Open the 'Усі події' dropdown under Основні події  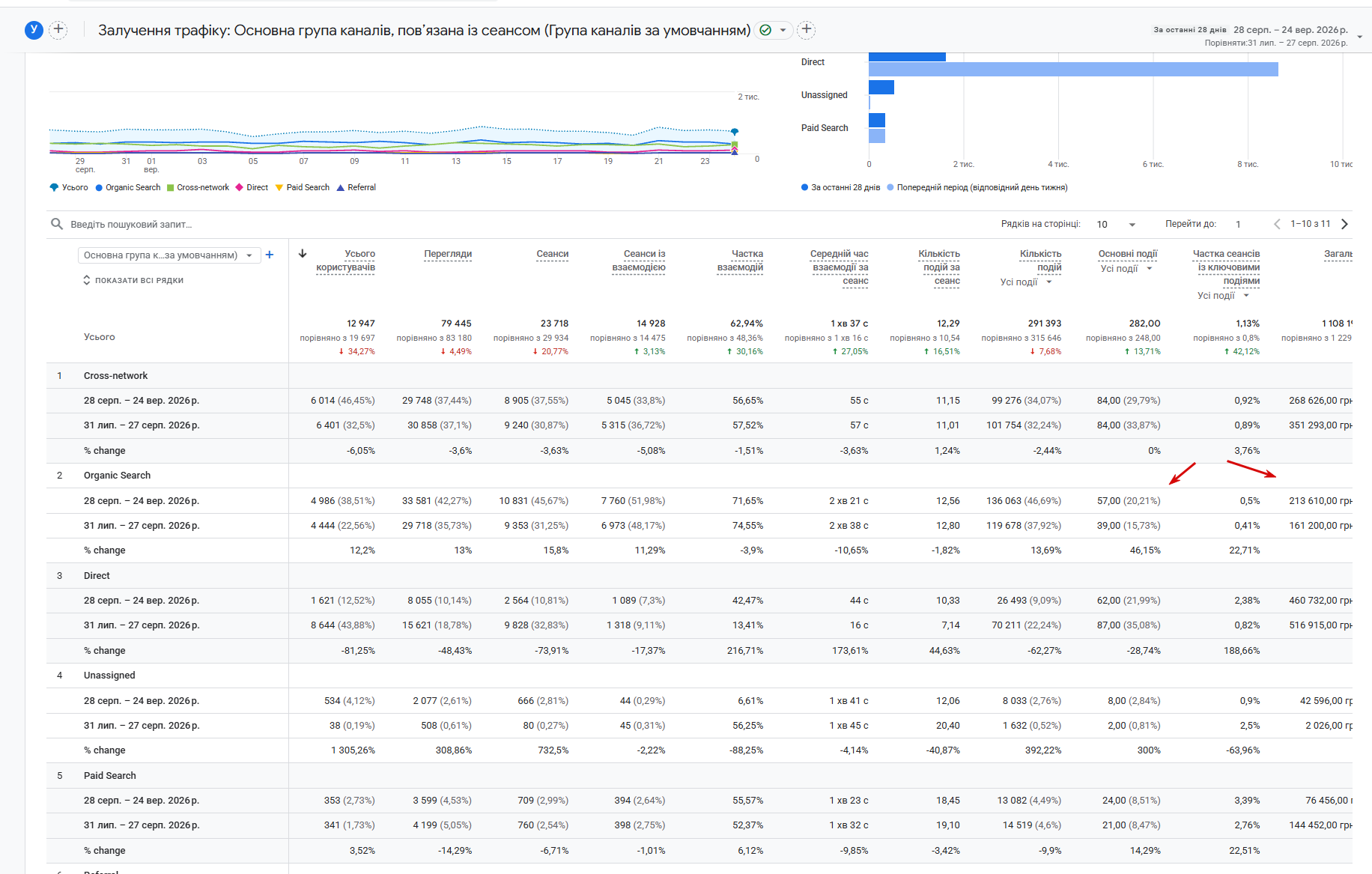click(x=1126, y=268)
